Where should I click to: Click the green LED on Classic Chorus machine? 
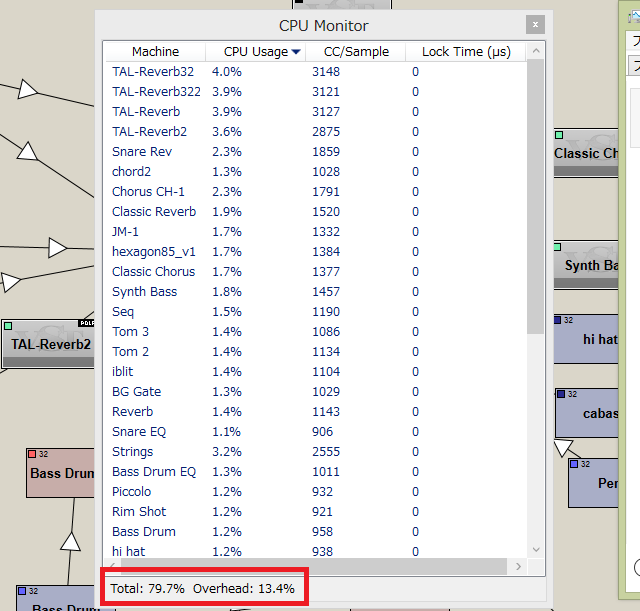pyautogui.click(x=559, y=134)
